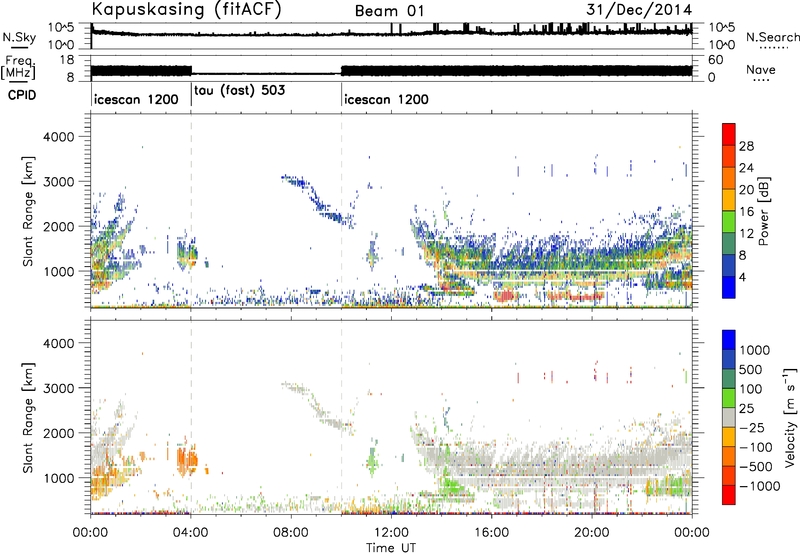The image size is (800, 554).
Task: Click the 'N.Sky' legend label
Action: (19, 37)
